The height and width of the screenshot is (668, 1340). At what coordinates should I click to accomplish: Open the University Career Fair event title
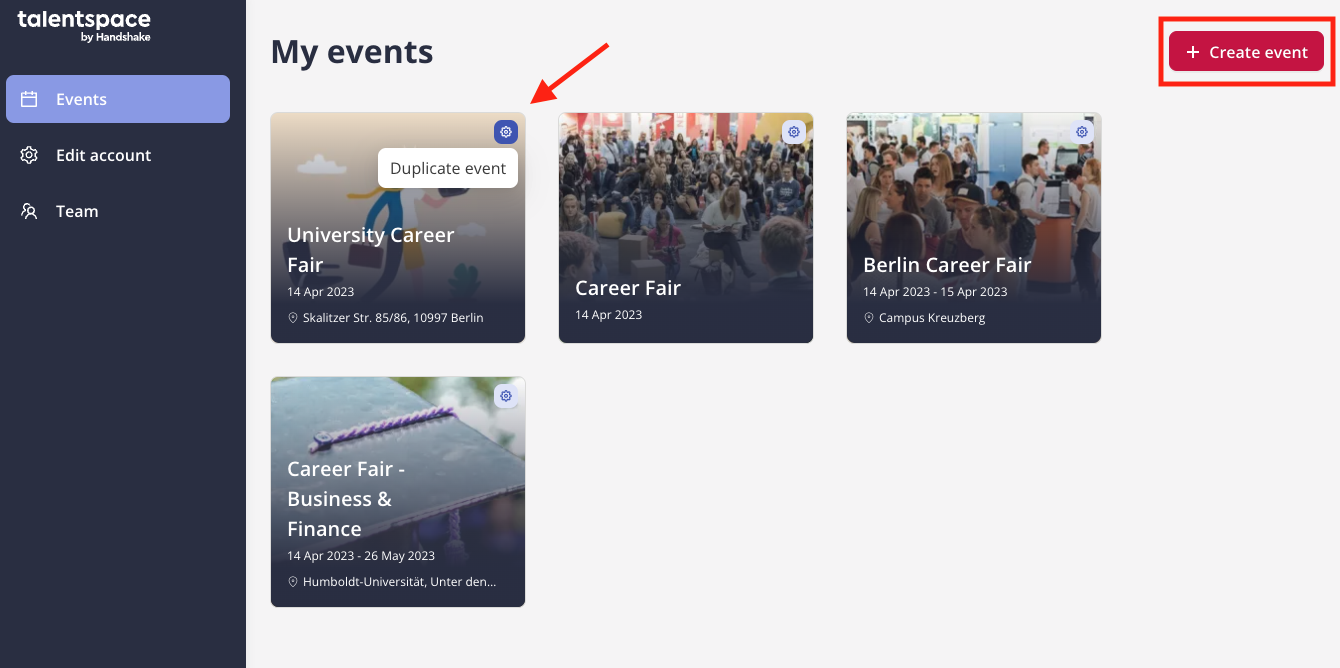click(371, 249)
